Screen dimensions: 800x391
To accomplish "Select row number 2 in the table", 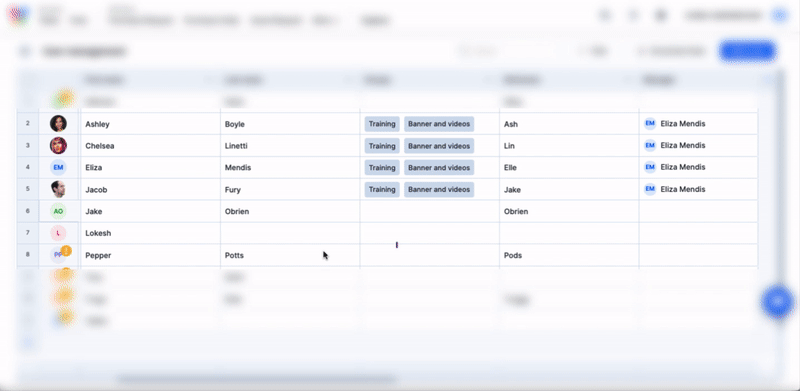I will coord(28,124).
